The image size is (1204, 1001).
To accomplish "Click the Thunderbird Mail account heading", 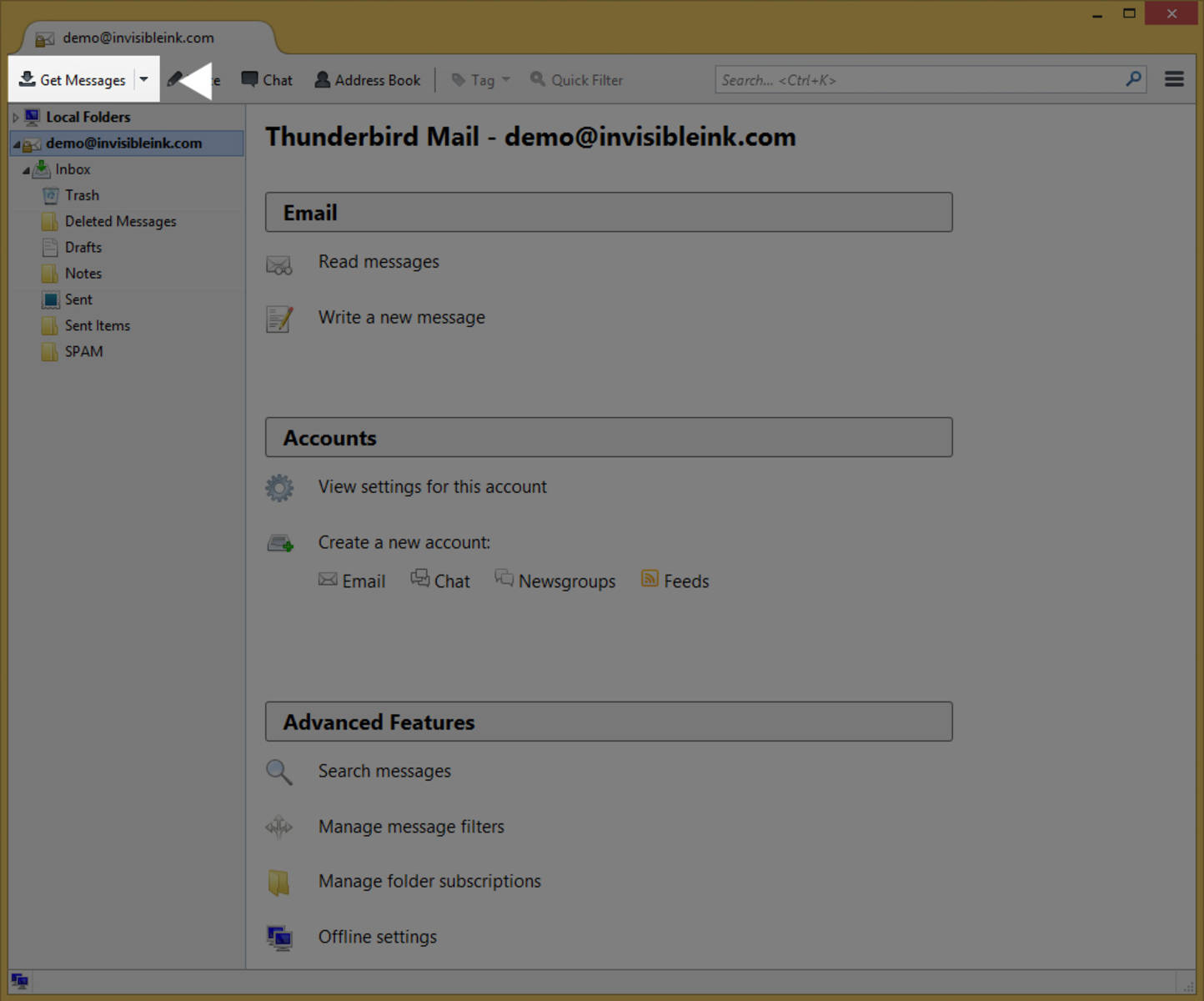I will [531, 137].
